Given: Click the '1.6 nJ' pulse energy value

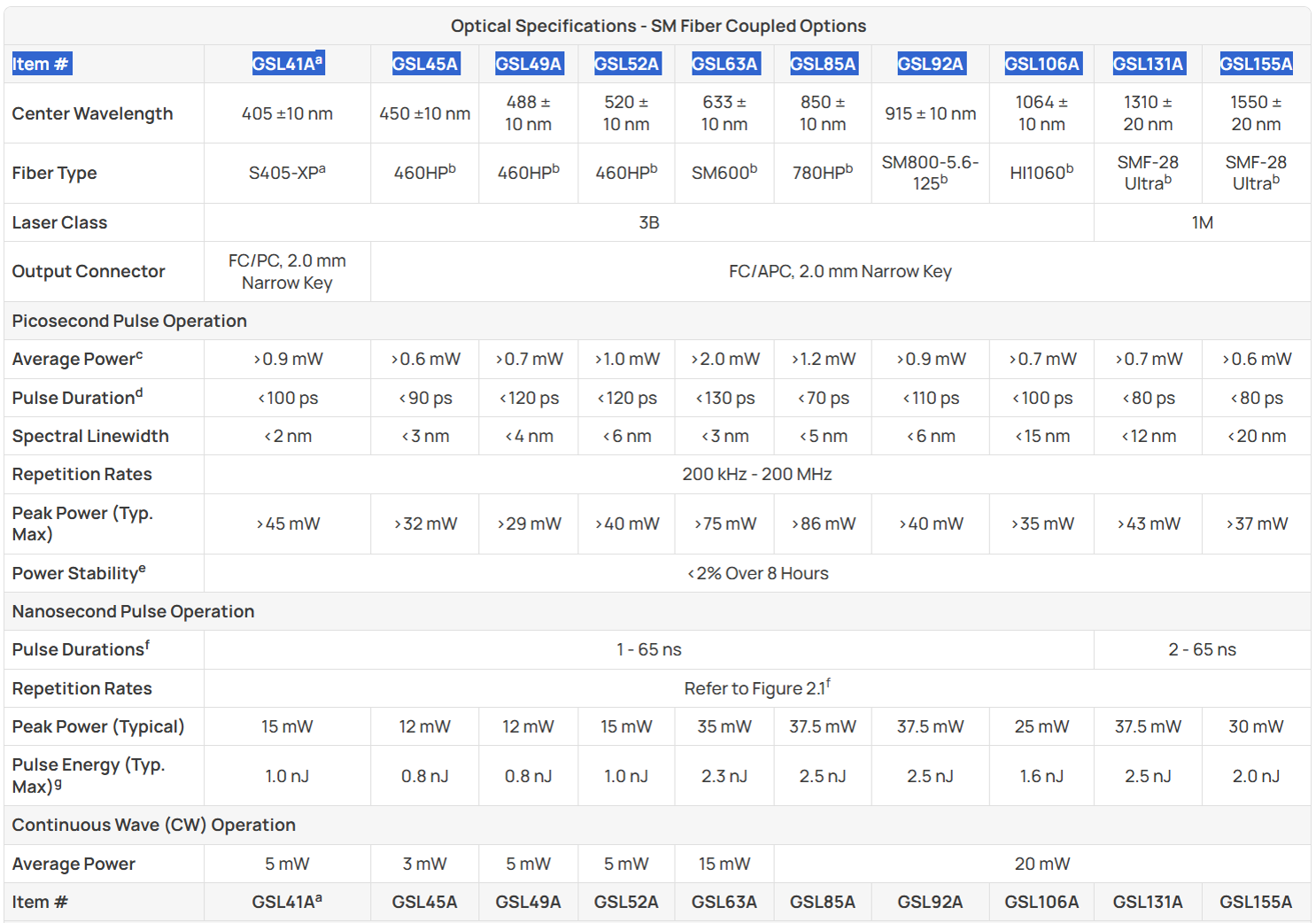Looking at the screenshot, I should (1041, 776).
